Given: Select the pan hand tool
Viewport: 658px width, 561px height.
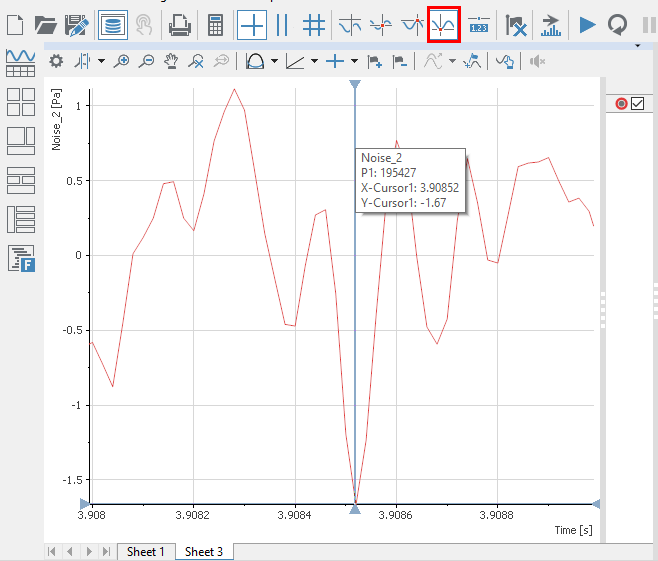Looking at the screenshot, I should click(171, 62).
